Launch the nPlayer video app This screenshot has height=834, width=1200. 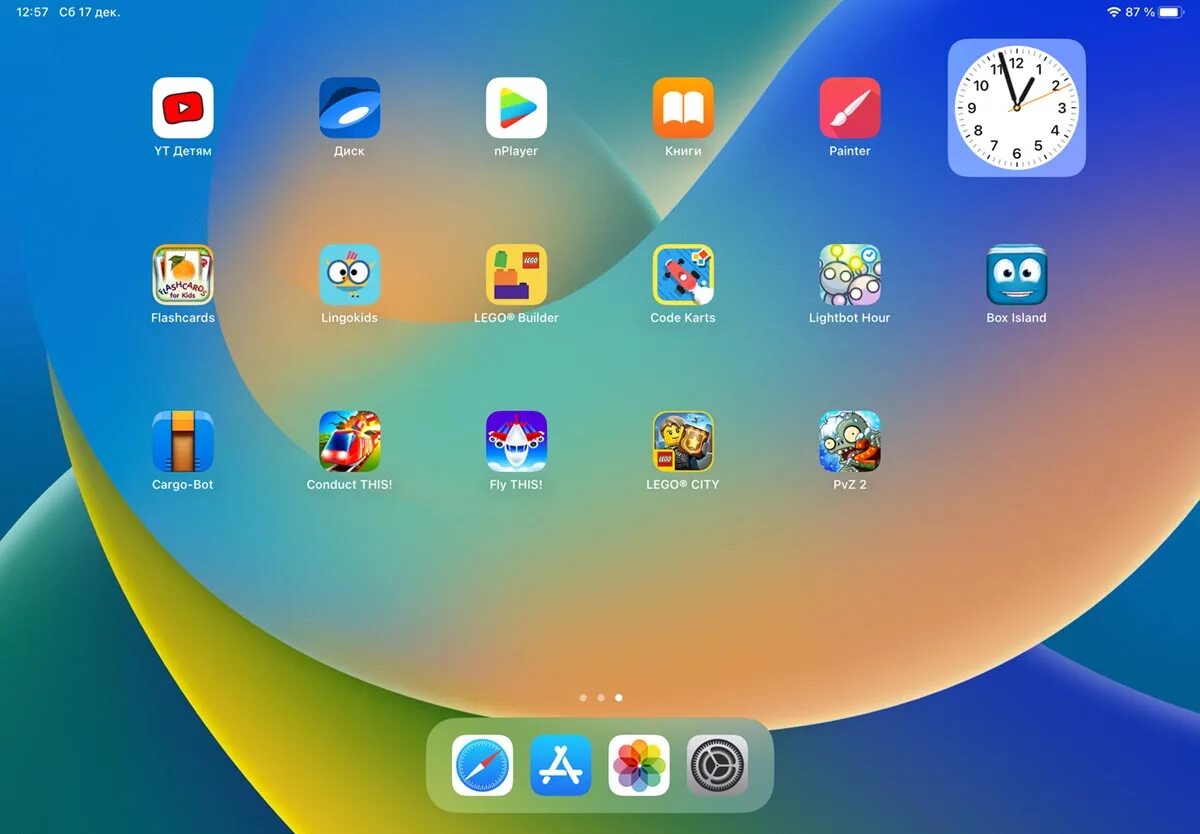pos(516,107)
